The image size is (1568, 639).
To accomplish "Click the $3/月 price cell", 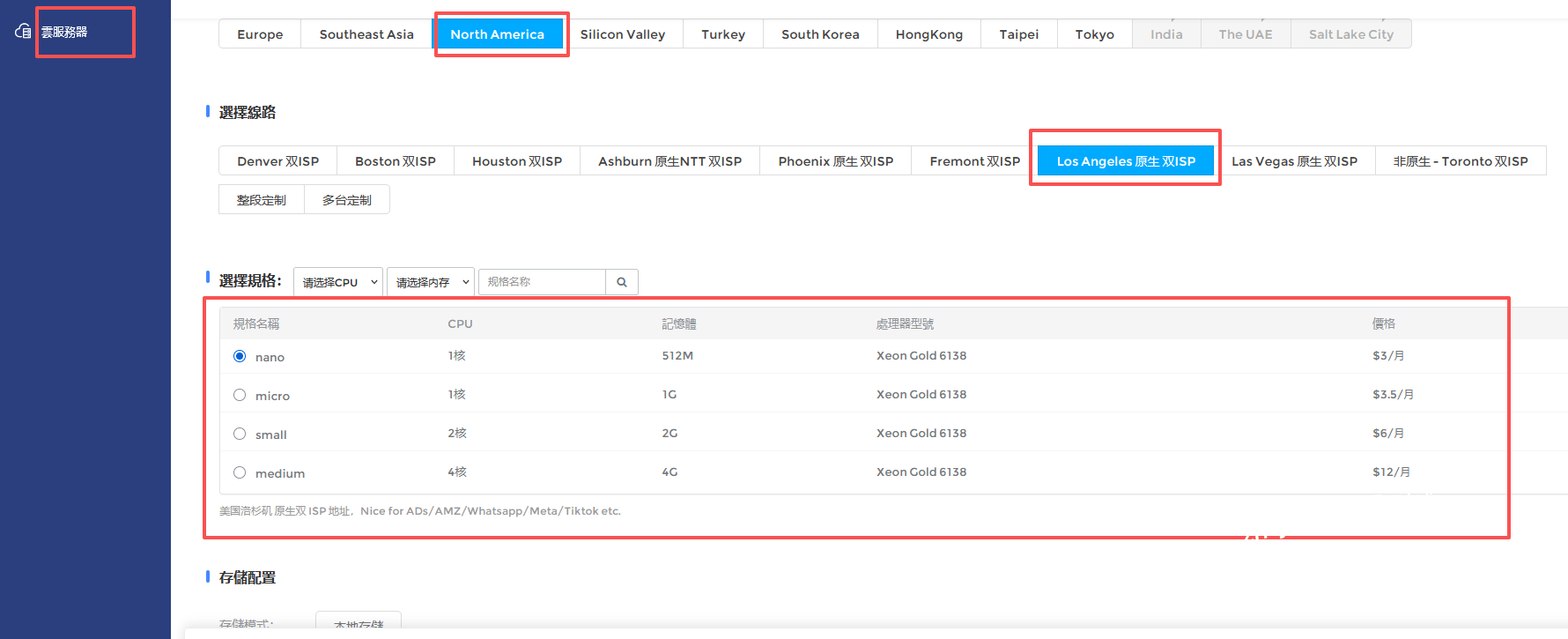I will [1388, 356].
